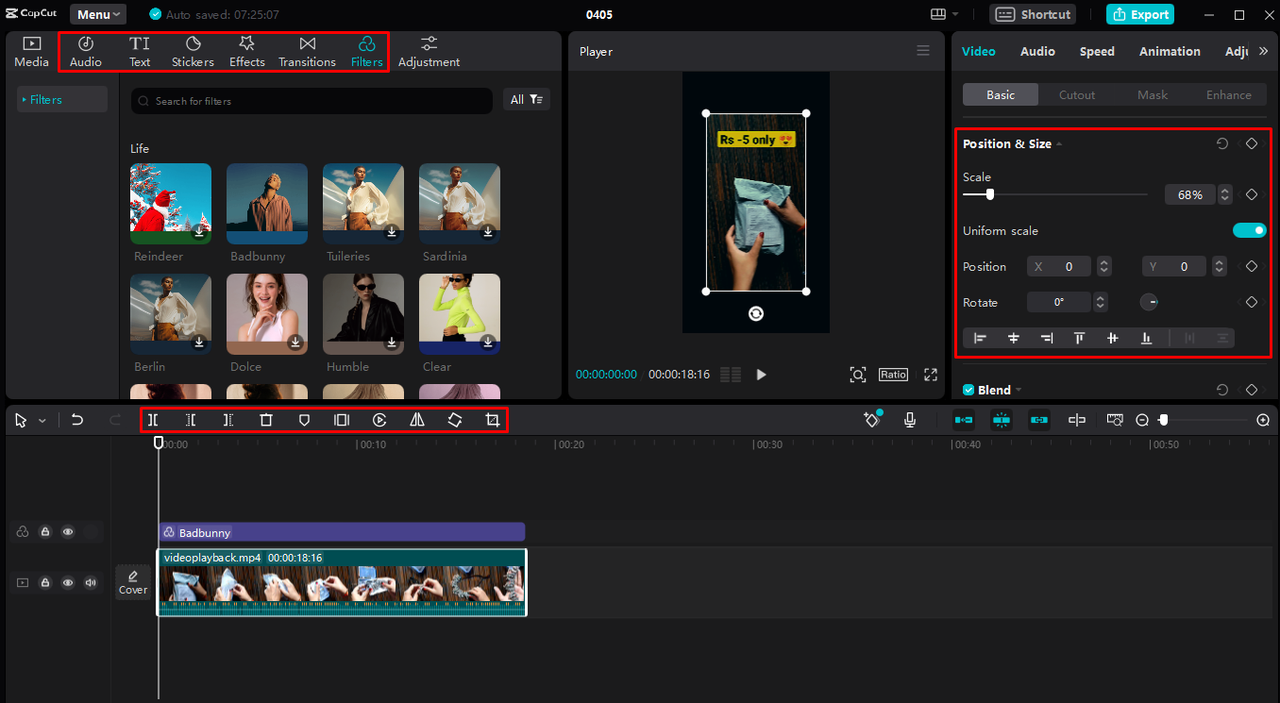Hide the Badbunny filter track

point(68,532)
